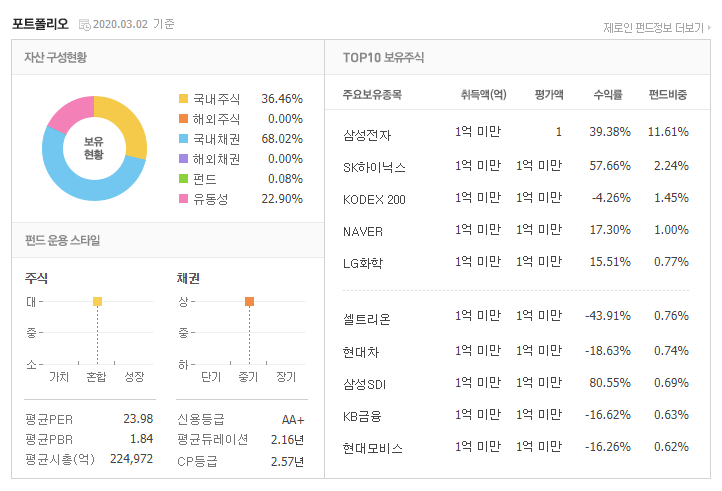
Task: Click the 국내채권 blue legend swatch
Action: [x=183, y=139]
